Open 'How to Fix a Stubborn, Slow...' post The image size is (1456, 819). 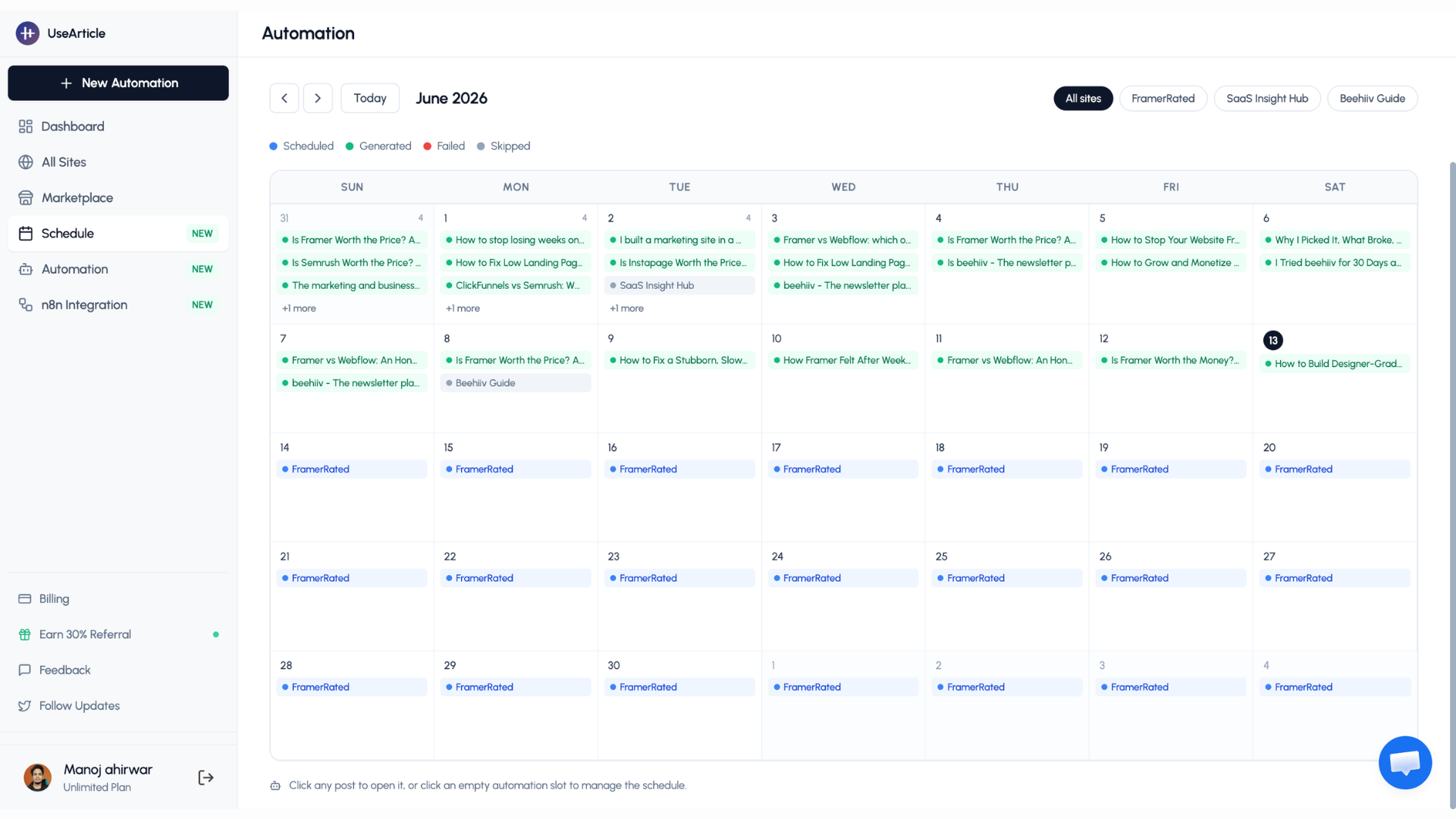tap(680, 361)
